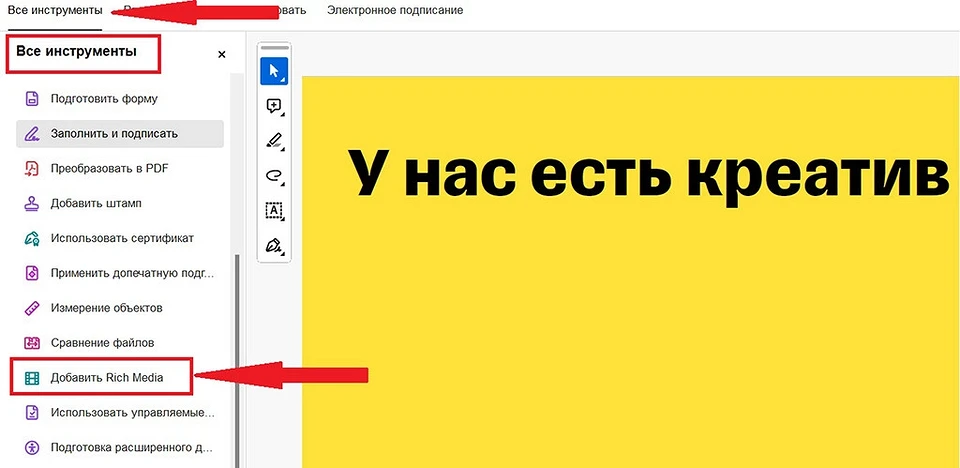Screen dimensions: 960x468
Task: Select the add comment tool
Action: pos(274,107)
